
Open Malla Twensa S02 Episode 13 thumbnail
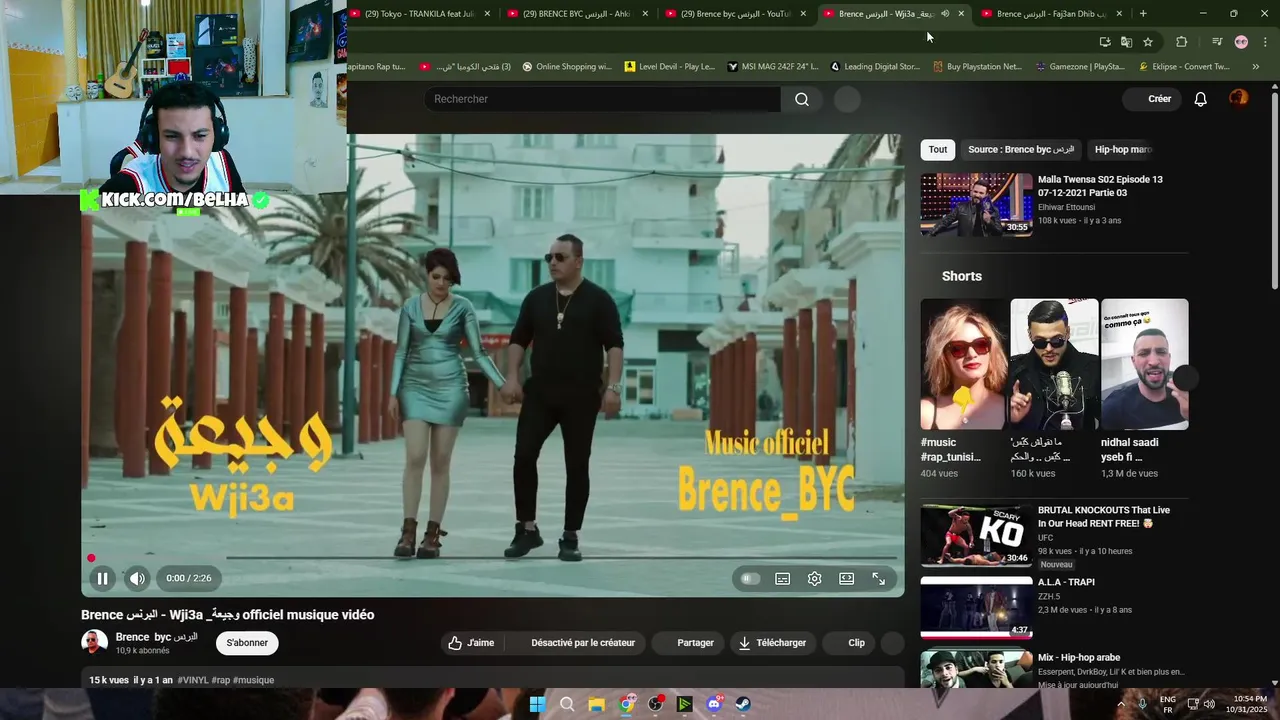pos(976,205)
